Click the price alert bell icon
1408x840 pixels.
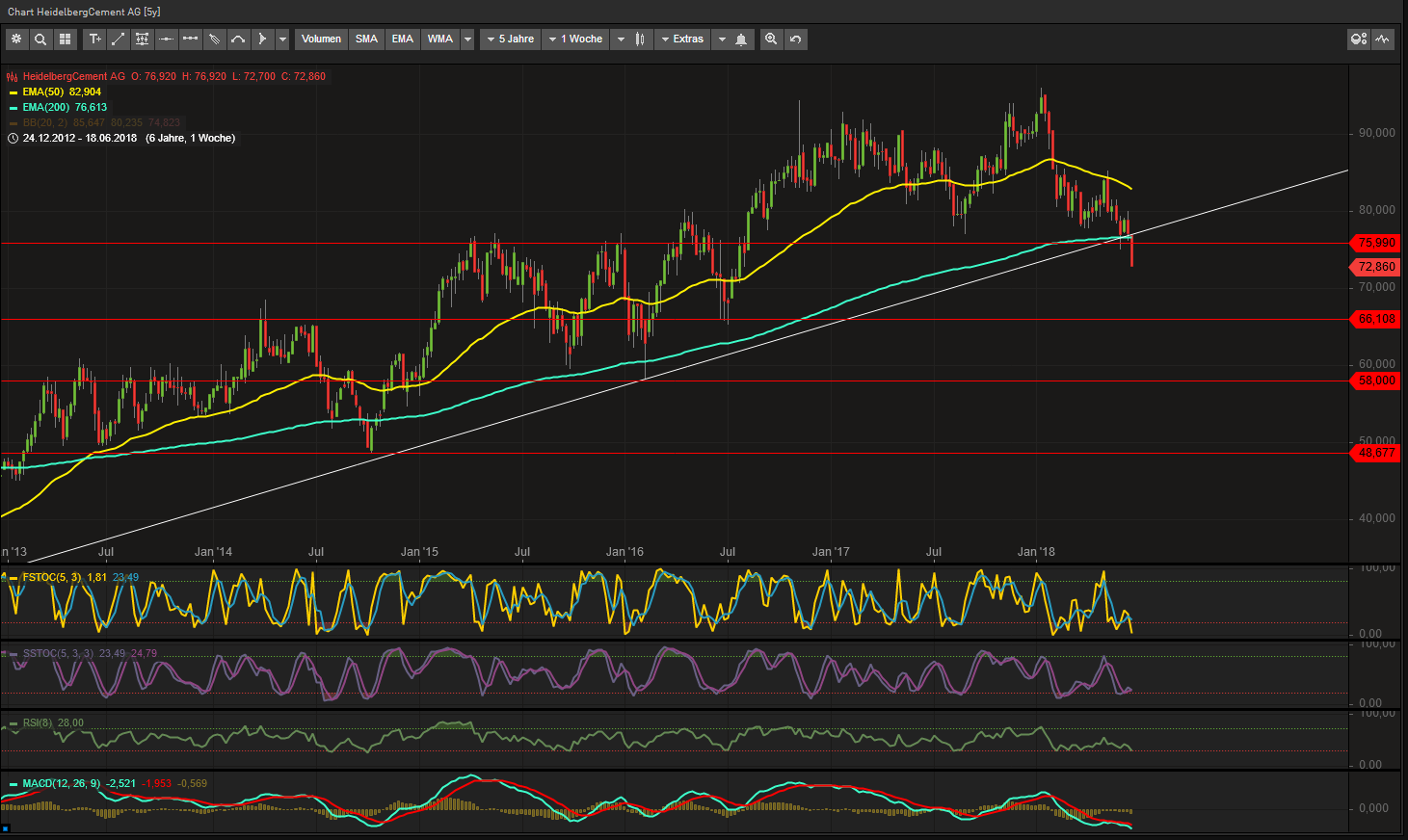click(741, 39)
